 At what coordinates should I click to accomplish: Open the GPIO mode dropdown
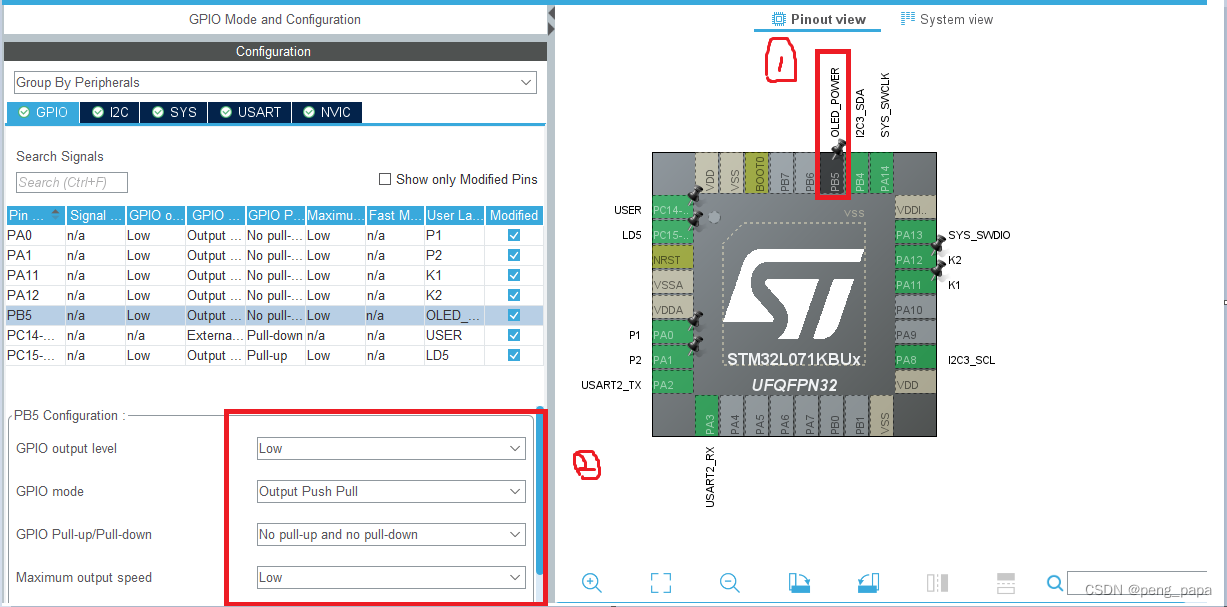(391, 491)
